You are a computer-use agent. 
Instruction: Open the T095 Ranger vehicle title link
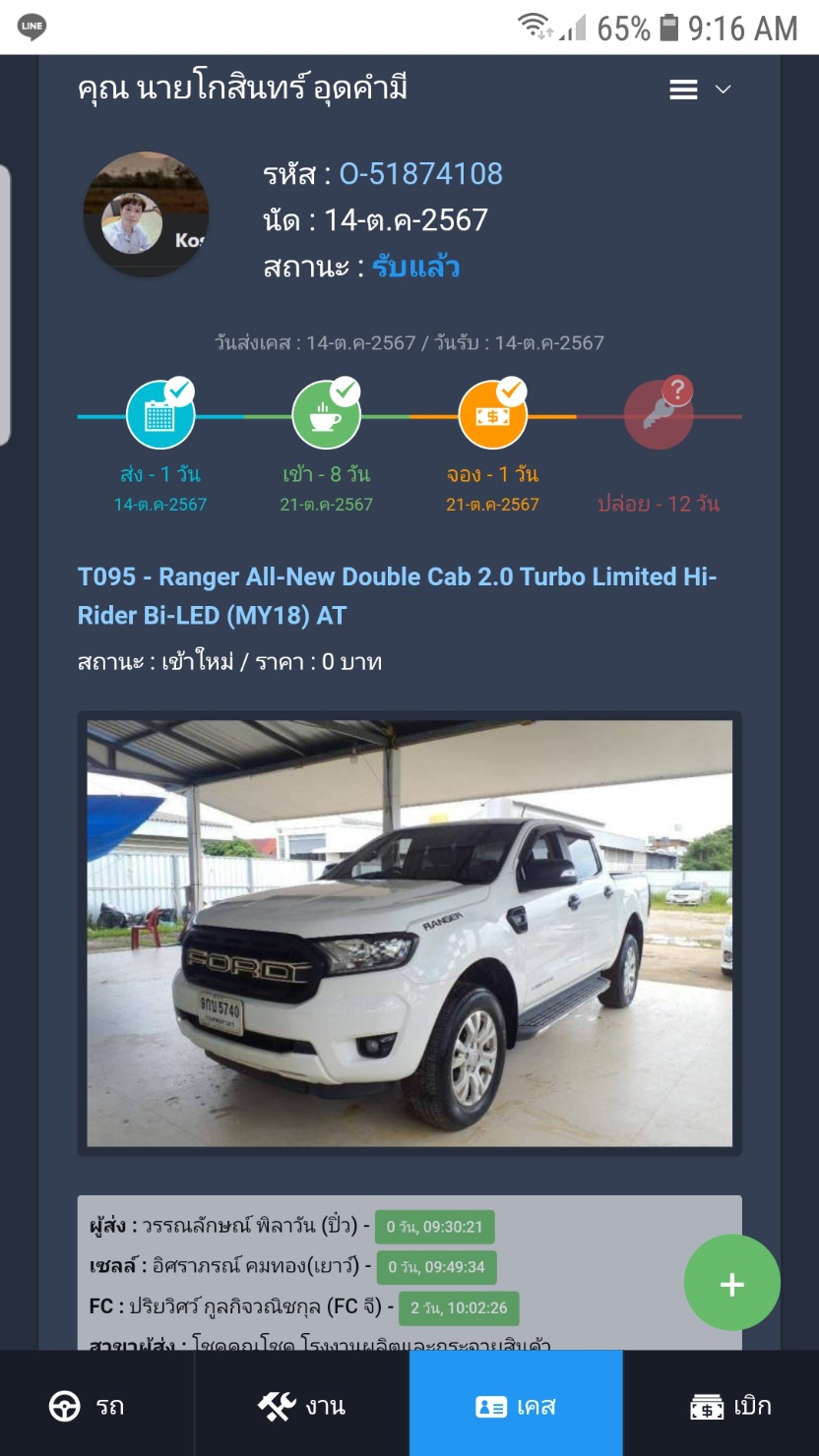tap(398, 596)
